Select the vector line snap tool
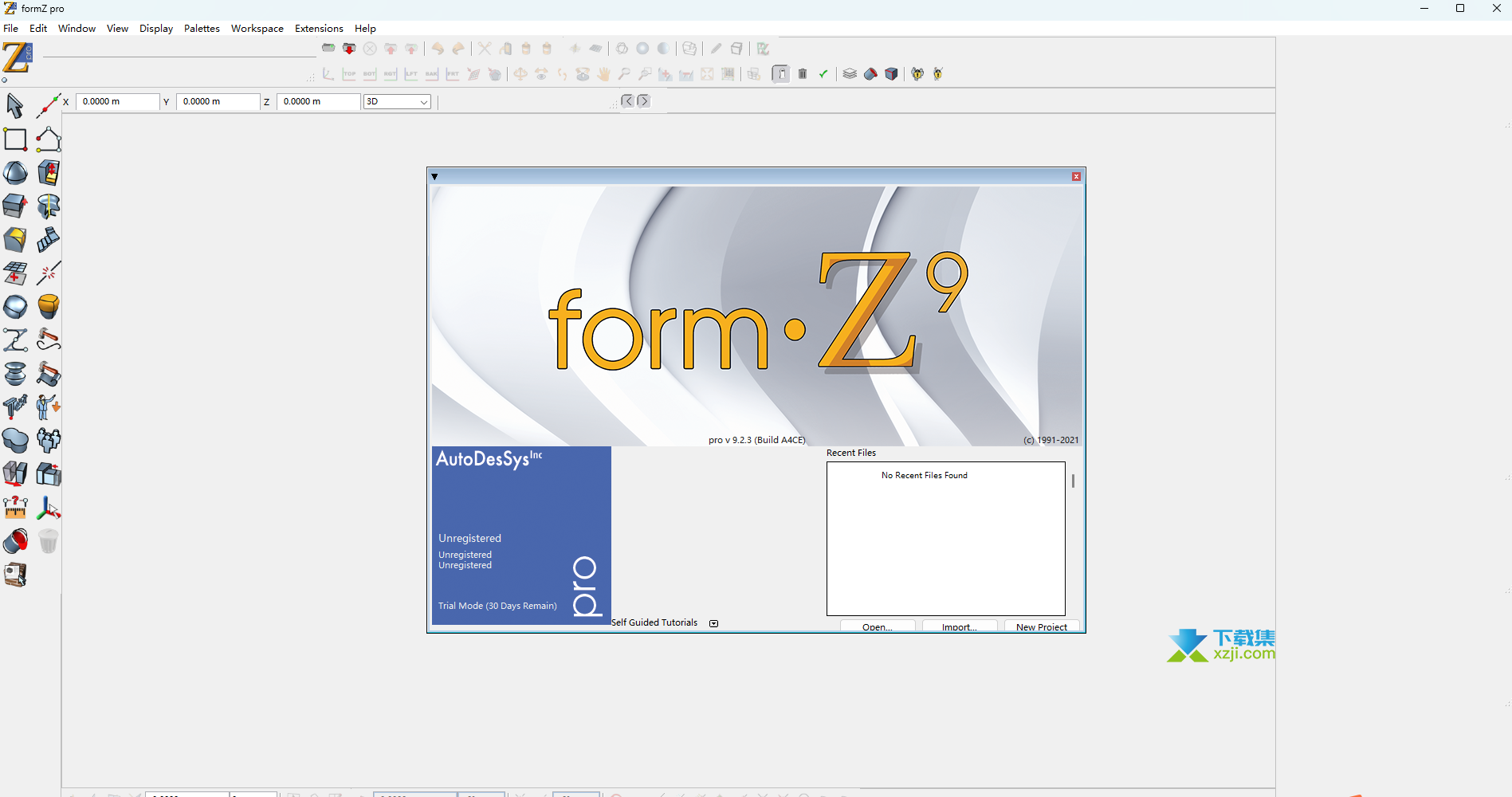This screenshot has width=1512, height=797. tap(49, 105)
